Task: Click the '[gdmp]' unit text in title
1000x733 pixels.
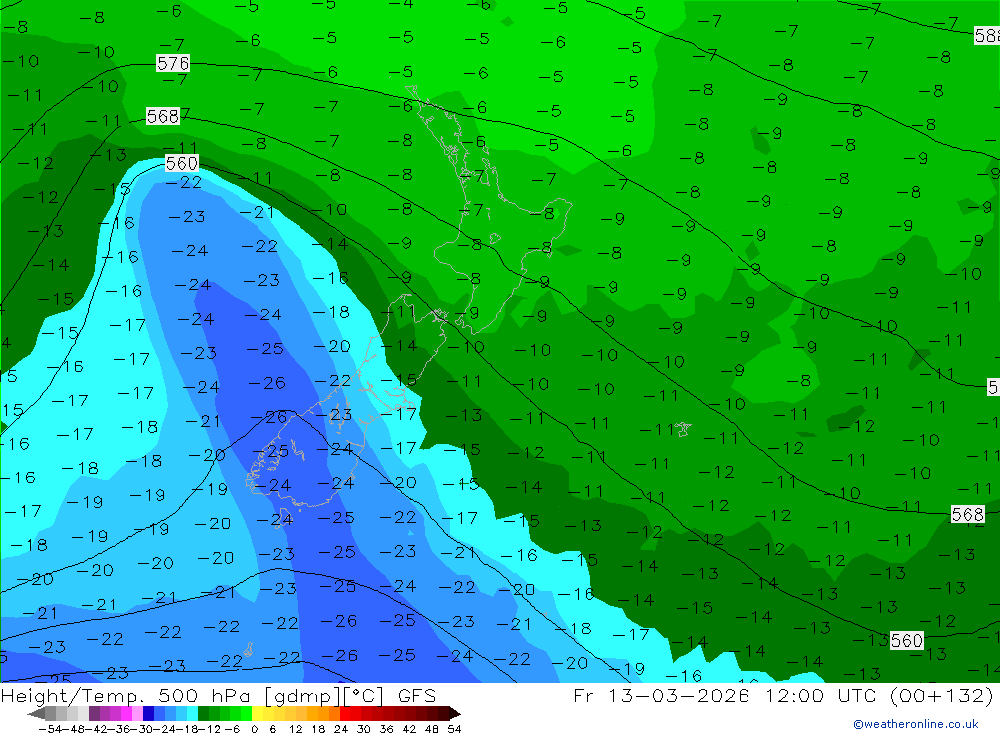Action: pos(303,696)
